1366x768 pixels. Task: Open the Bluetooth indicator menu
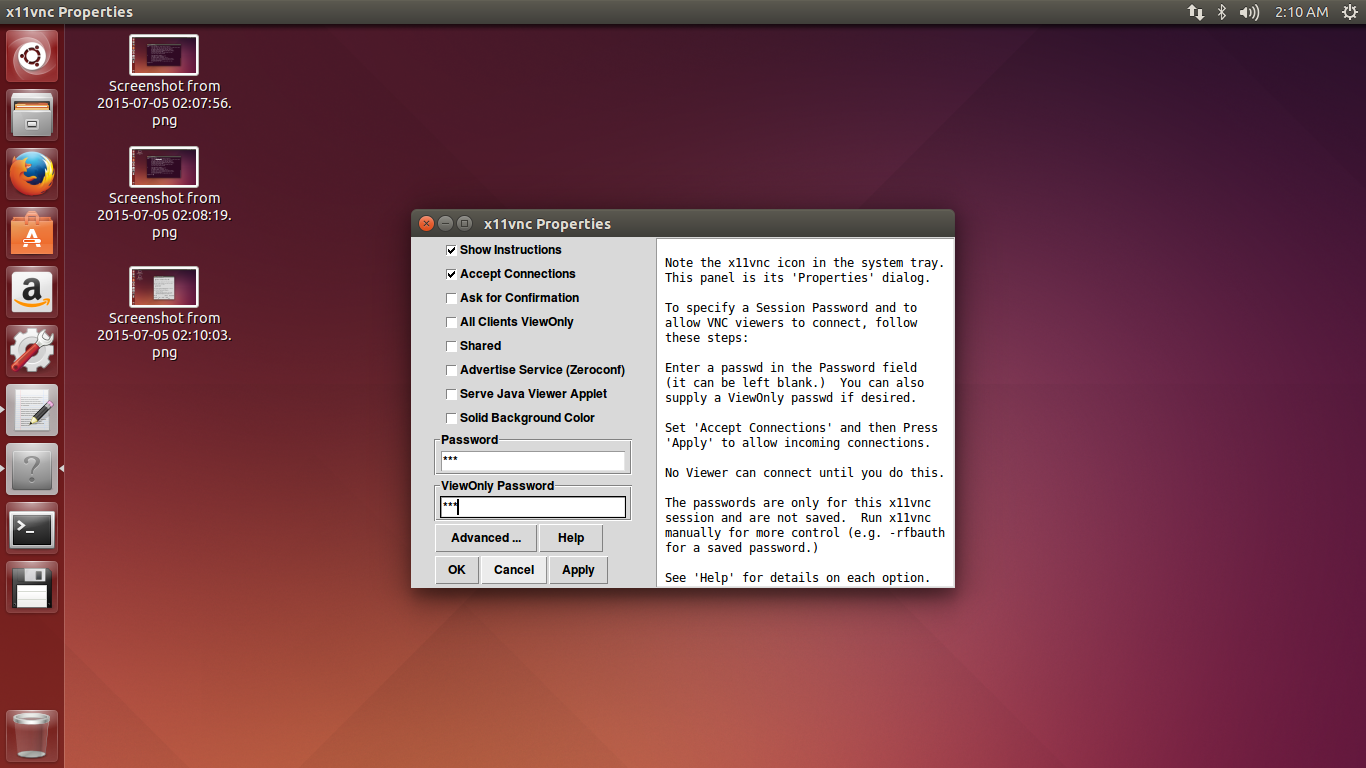pos(1221,12)
